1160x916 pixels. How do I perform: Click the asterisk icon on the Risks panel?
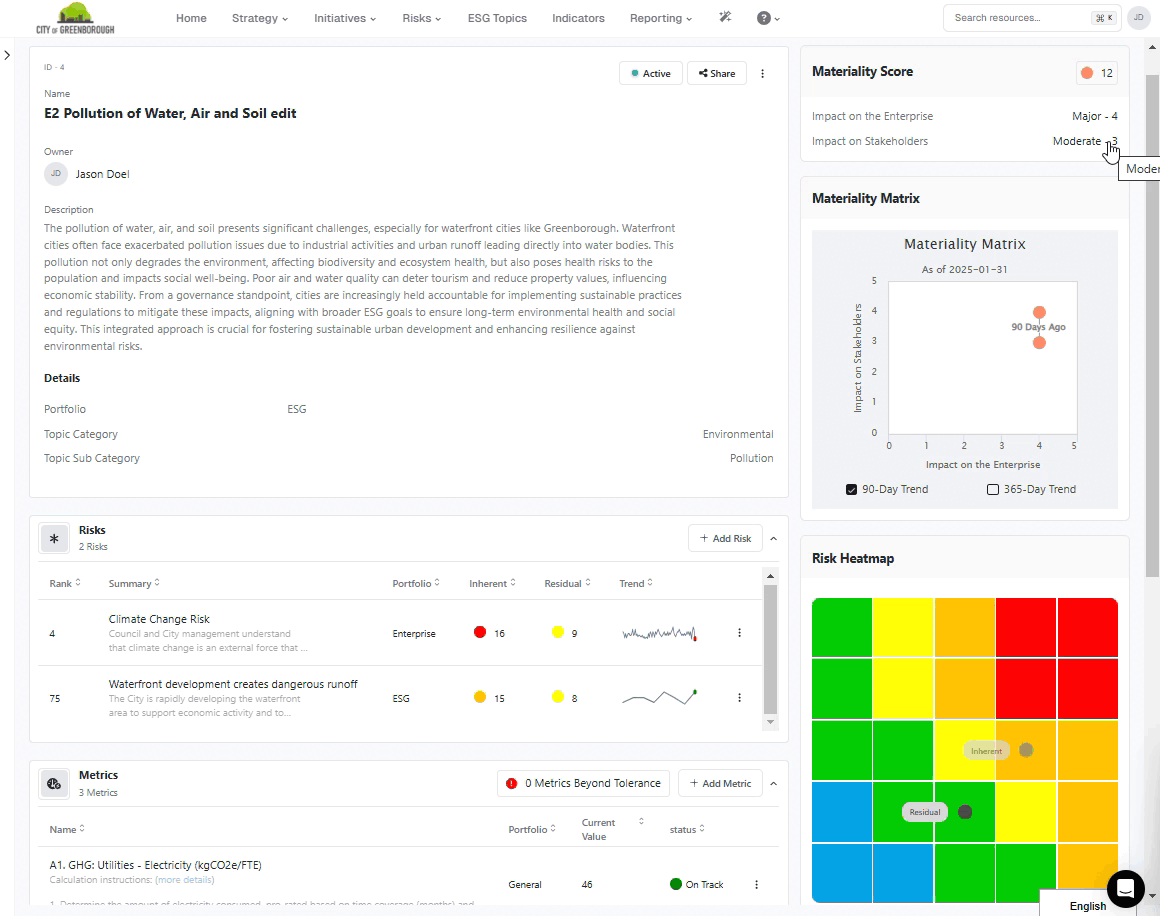(54, 538)
